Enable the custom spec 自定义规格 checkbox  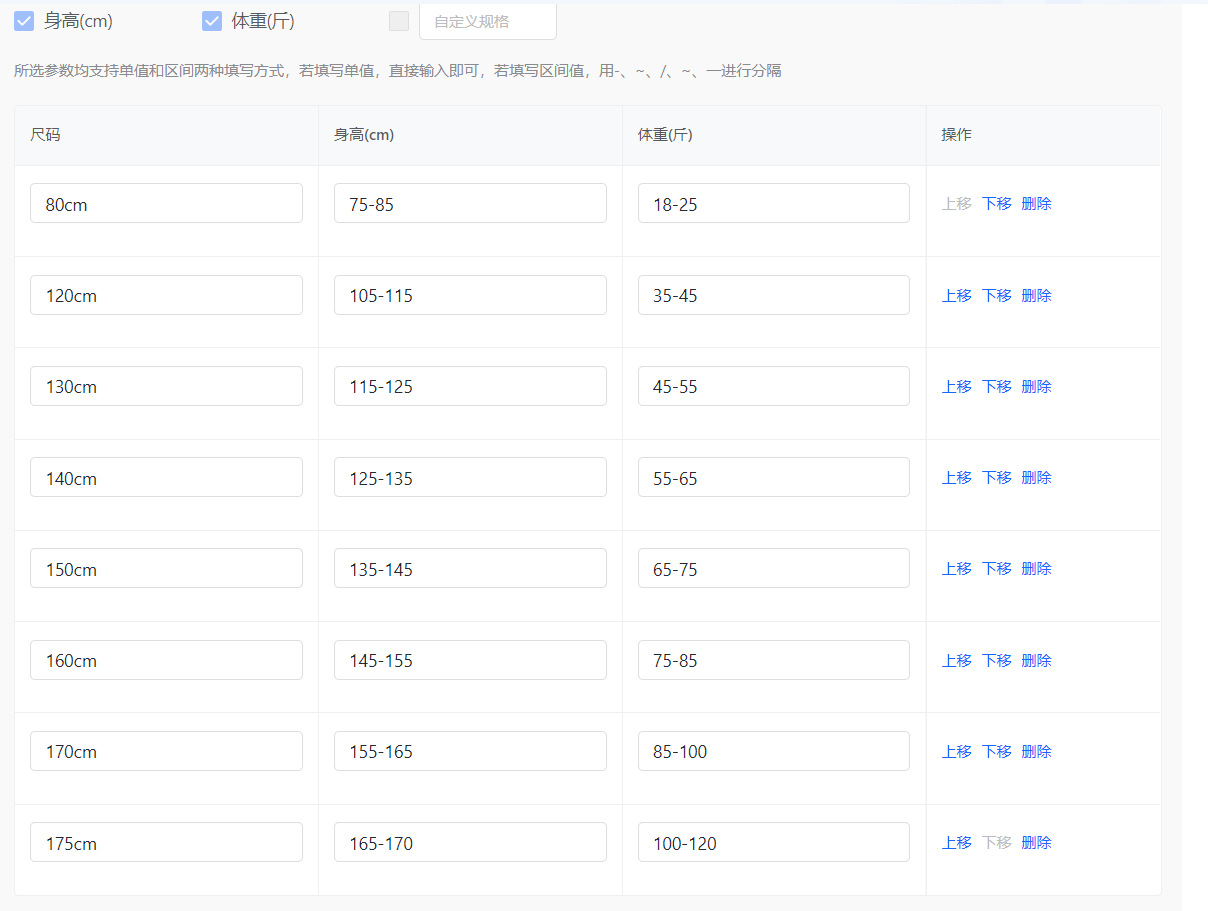[x=399, y=21]
